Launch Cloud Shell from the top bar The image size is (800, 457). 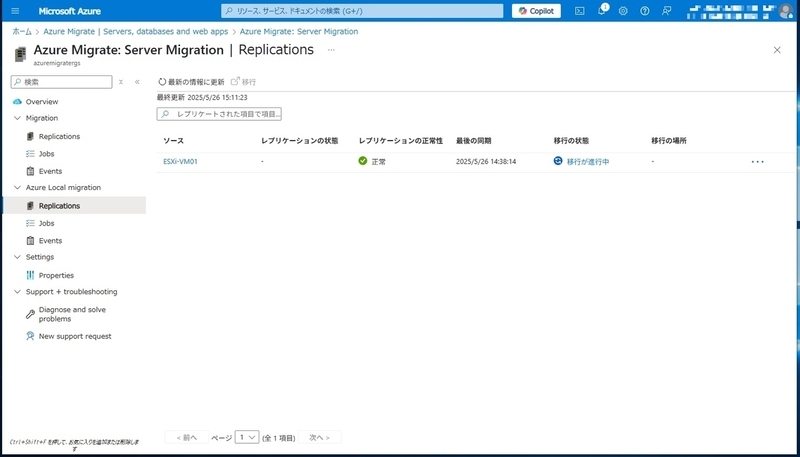580,11
